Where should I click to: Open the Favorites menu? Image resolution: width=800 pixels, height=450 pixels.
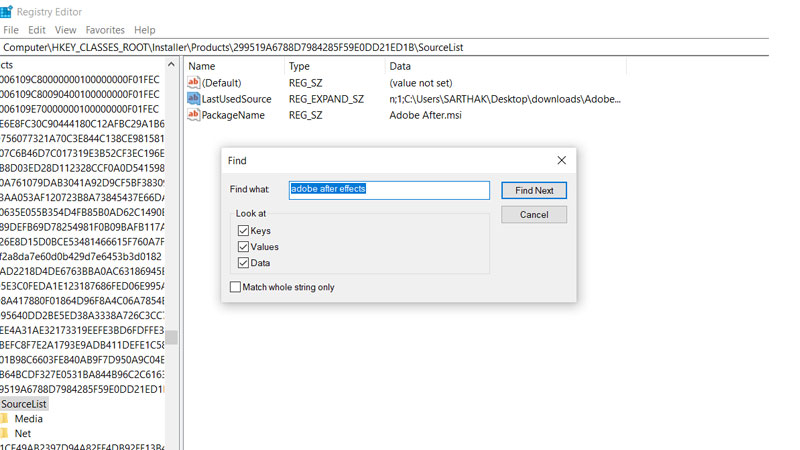(x=105, y=30)
